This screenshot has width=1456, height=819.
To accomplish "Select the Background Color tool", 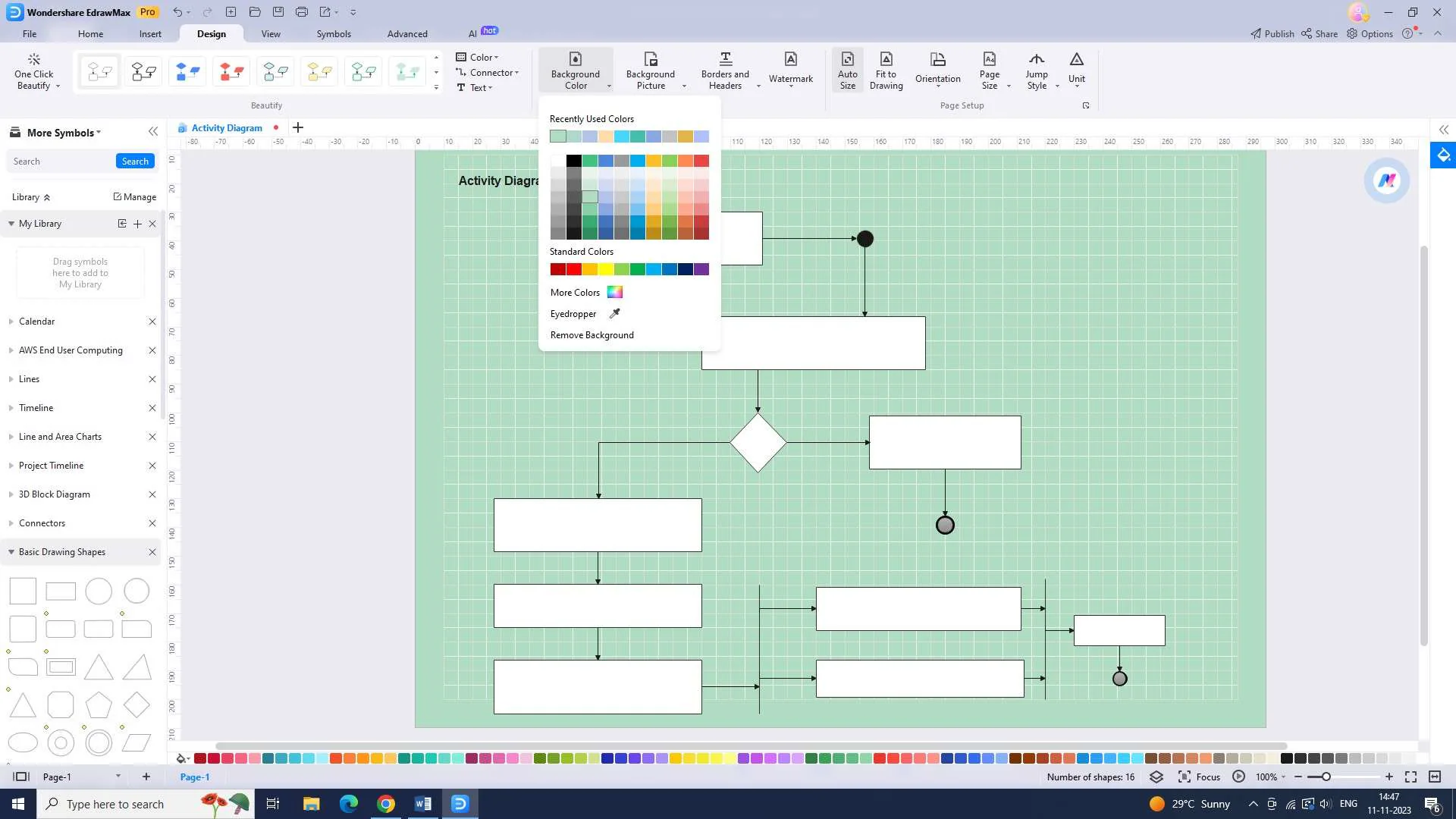I will pos(576,71).
